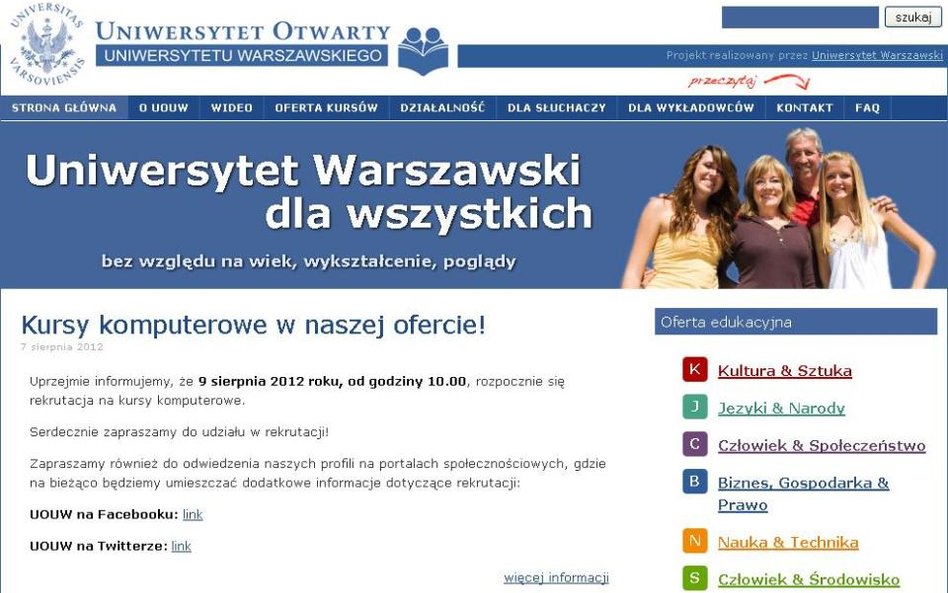Click the Uniwersytetu Warszawskiego subtitle bar
Image resolution: width=948 pixels, height=593 pixels.
click(242, 56)
